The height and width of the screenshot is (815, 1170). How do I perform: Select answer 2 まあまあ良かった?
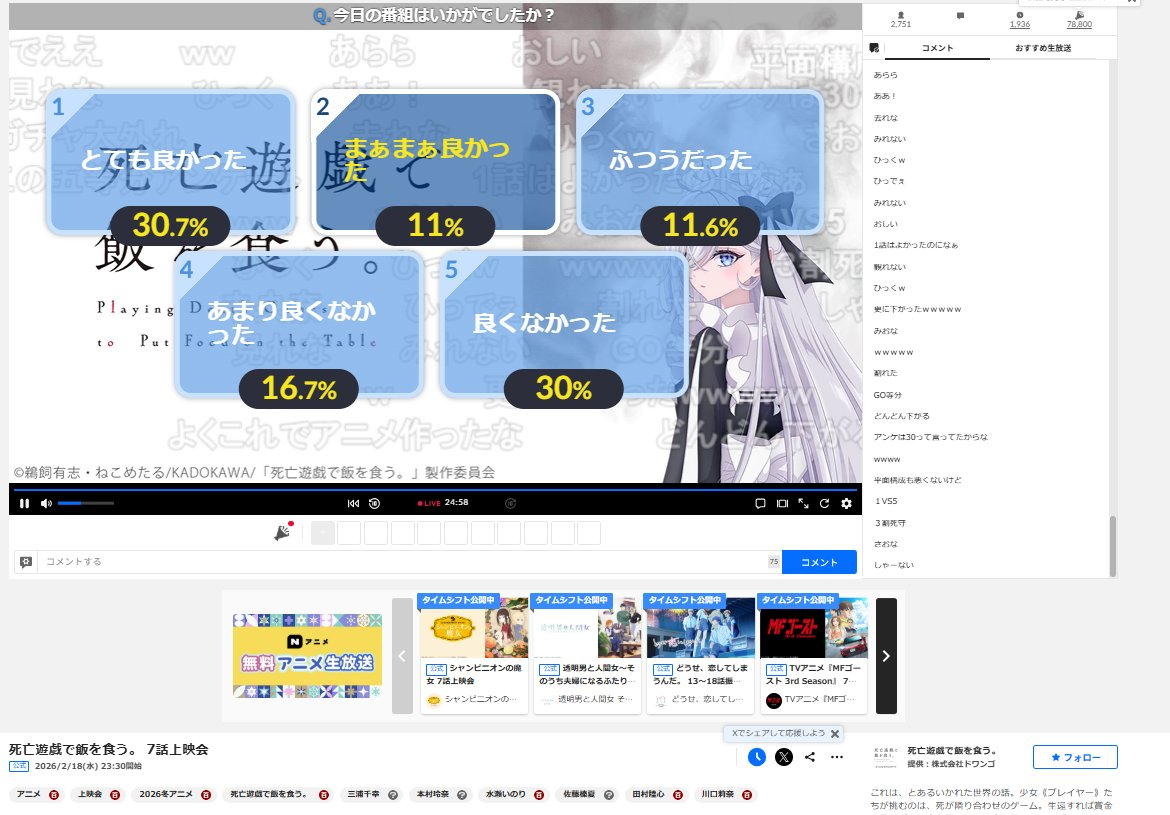pos(436,163)
